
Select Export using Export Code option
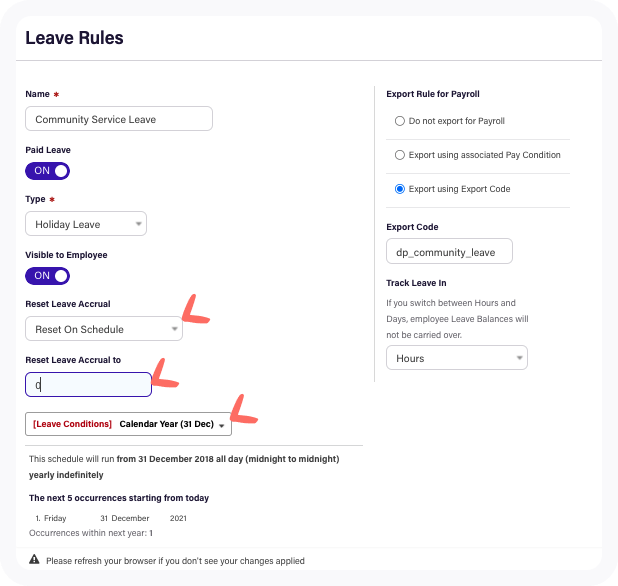click(400, 189)
